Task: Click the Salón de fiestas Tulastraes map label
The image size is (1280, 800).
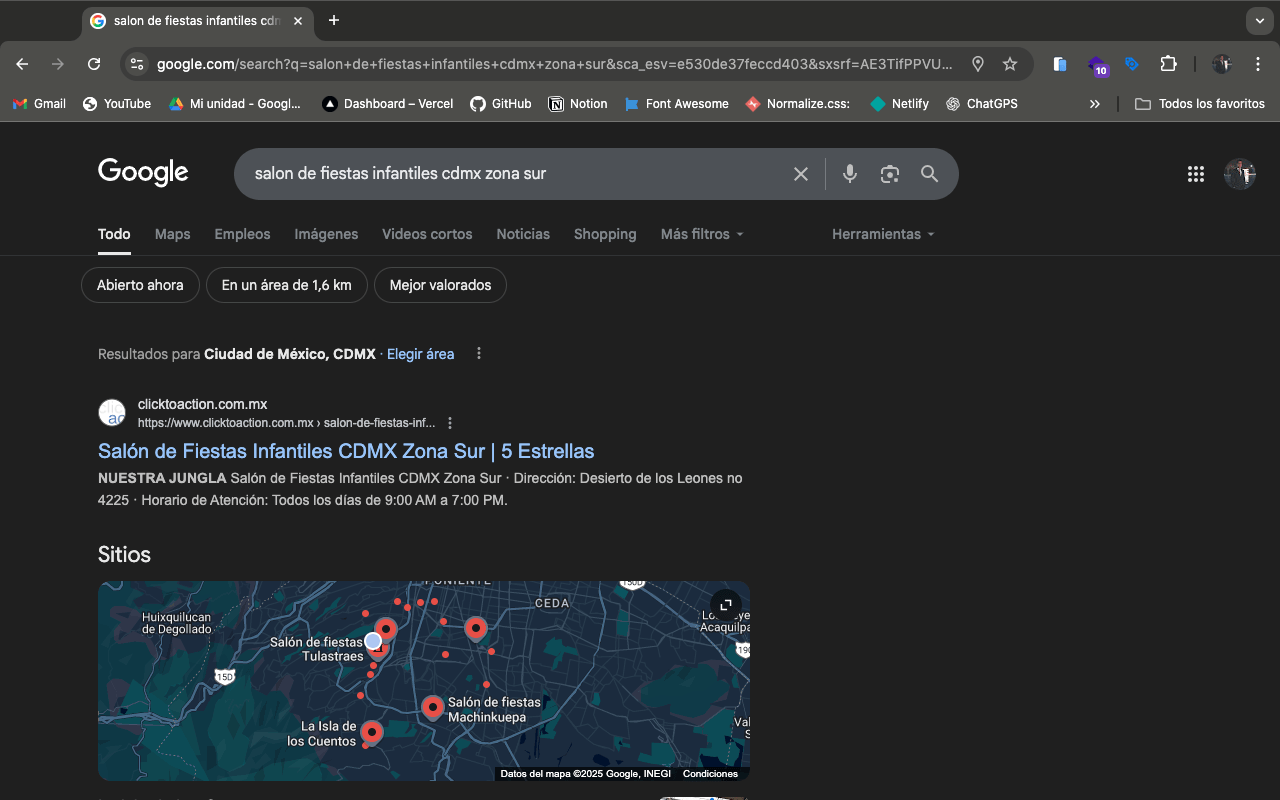Action: [316, 649]
